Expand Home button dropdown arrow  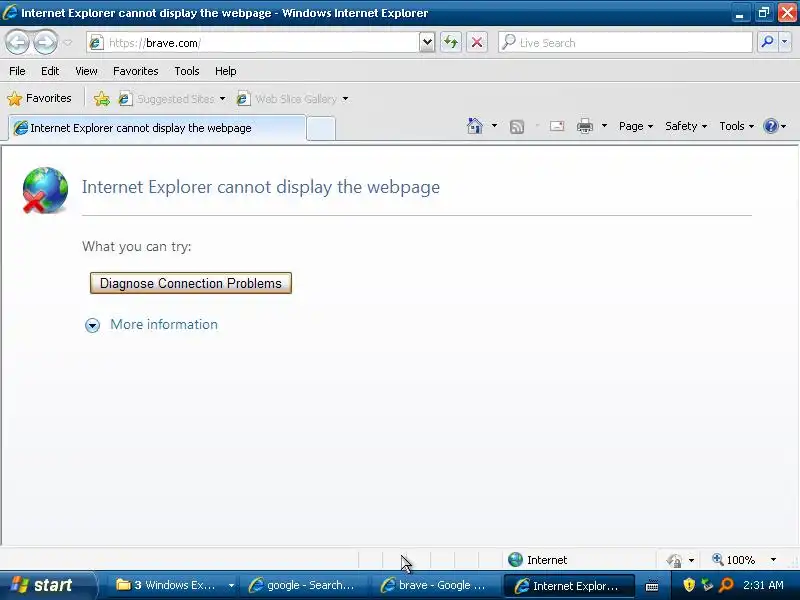(x=494, y=126)
